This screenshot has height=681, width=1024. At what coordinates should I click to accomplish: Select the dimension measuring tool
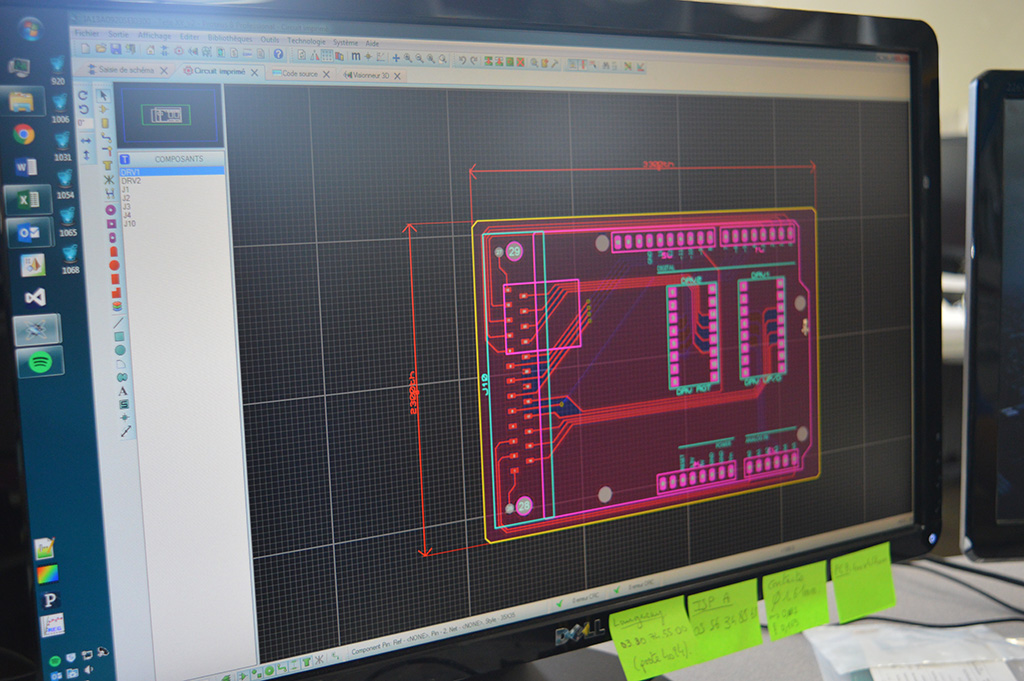click(125, 431)
